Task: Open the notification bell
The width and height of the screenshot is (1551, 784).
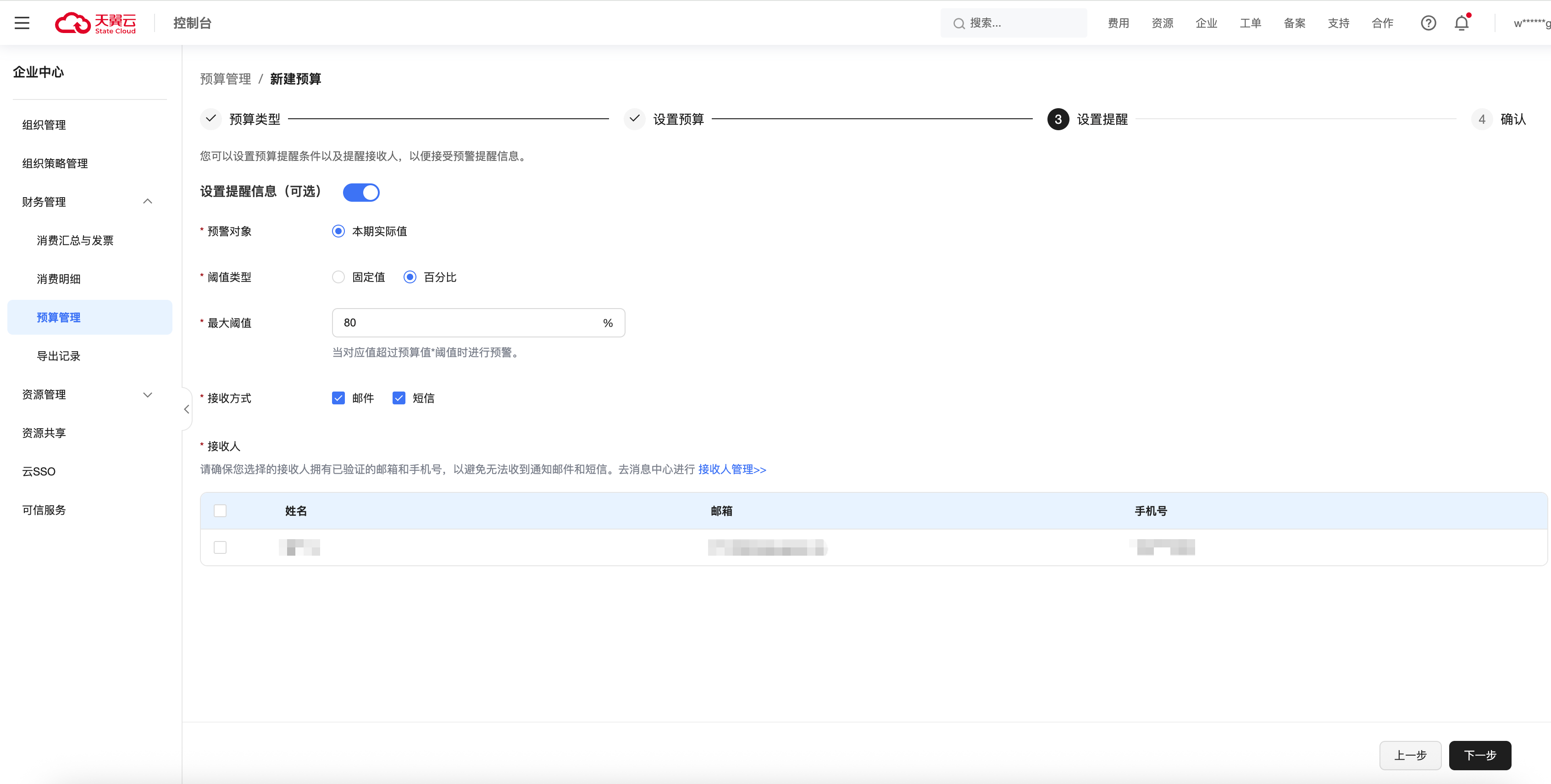Action: pyautogui.click(x=1461, y=23)
